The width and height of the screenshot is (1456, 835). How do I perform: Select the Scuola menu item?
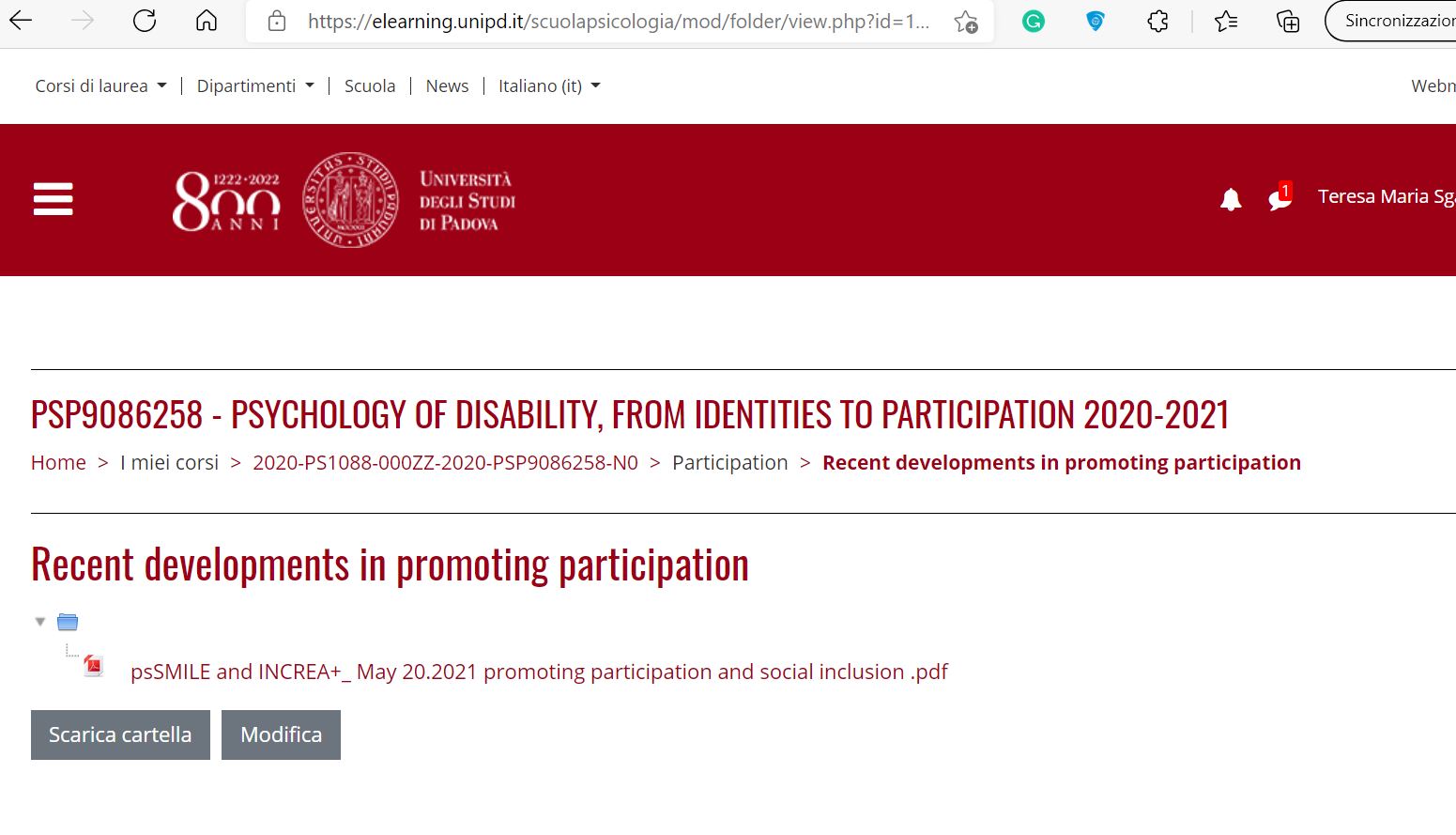[x=370, y=85]
